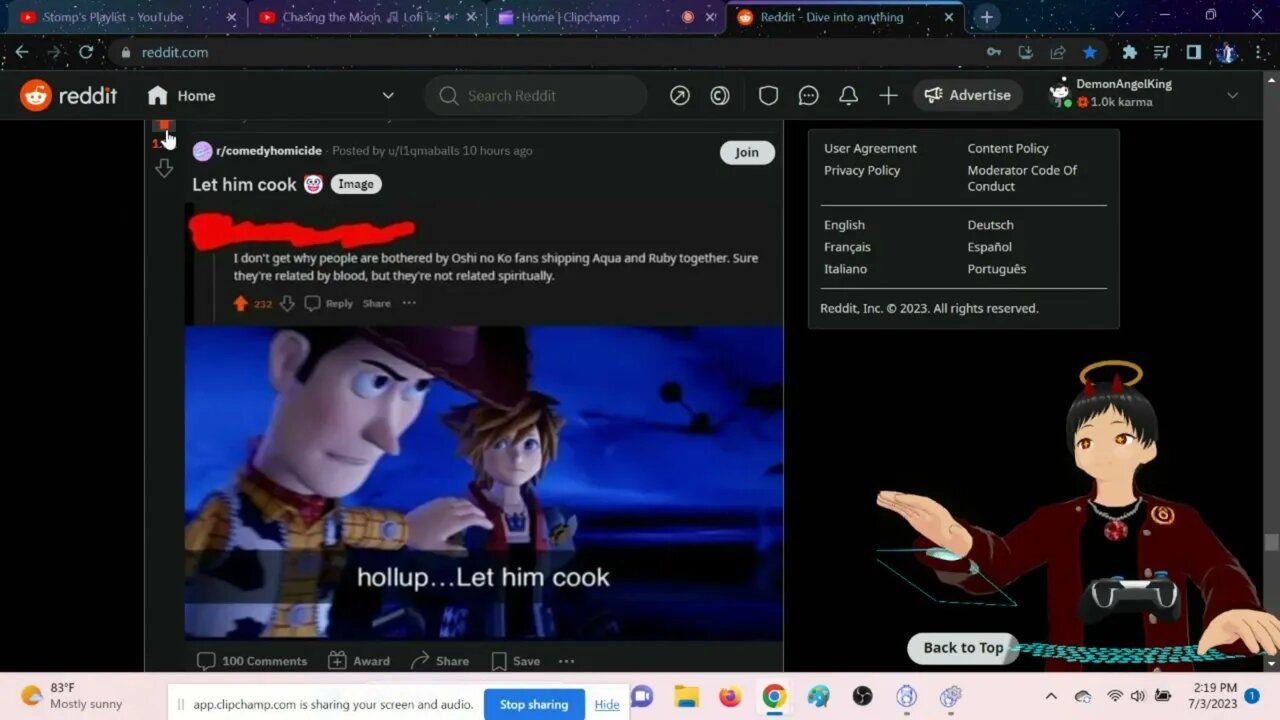Open File Explorer from the taskbar
Screen dimensions: 1280x720
coord(686,696)
